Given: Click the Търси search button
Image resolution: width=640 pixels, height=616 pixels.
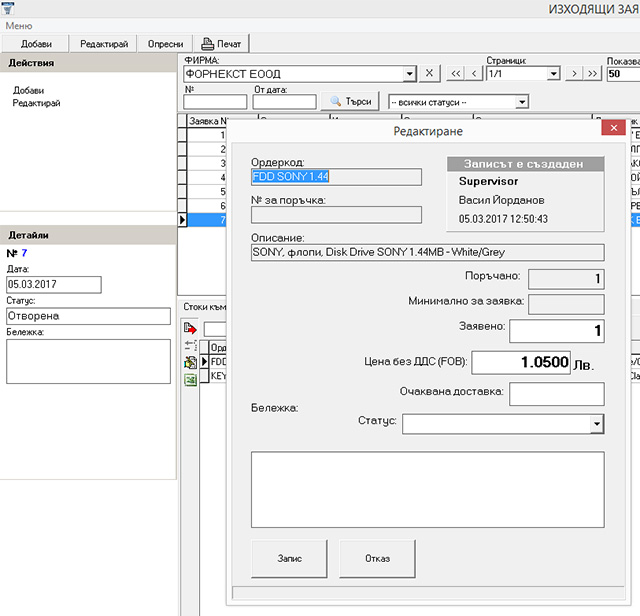Looking at the screenshot, I should (350, 101).
